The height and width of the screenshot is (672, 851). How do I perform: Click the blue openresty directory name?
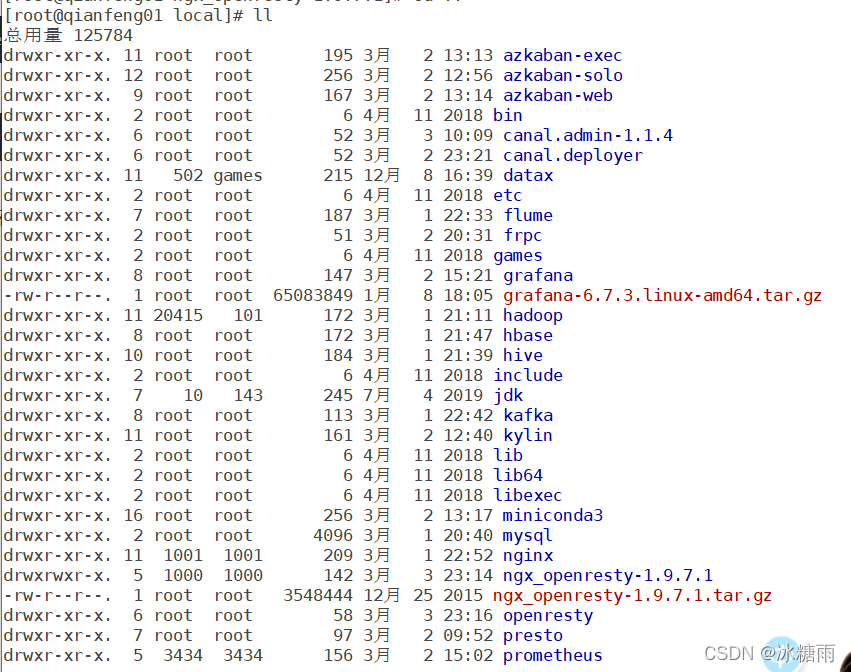pyautogui.click(x=548, y=616)
